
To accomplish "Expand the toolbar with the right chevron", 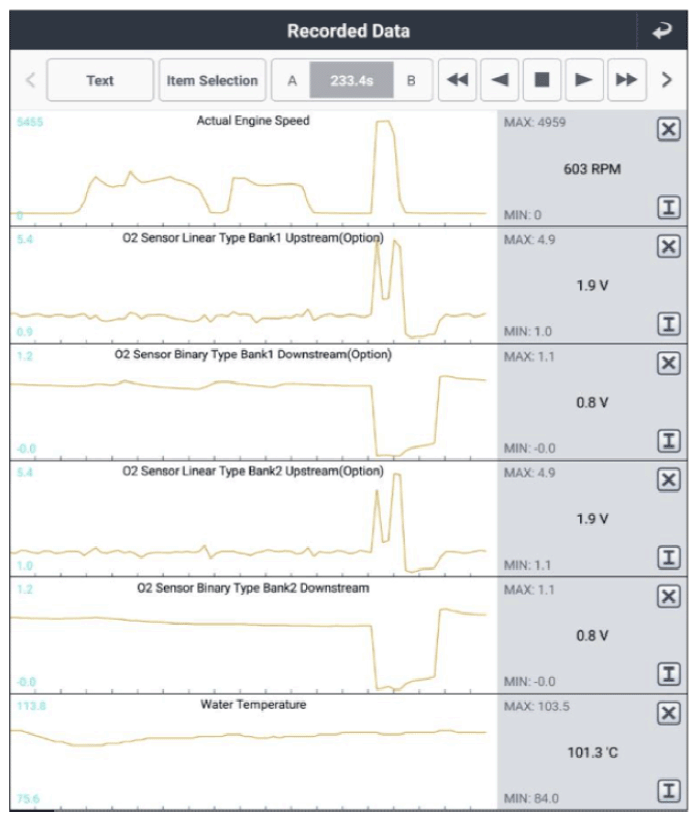I will [667, 80].
